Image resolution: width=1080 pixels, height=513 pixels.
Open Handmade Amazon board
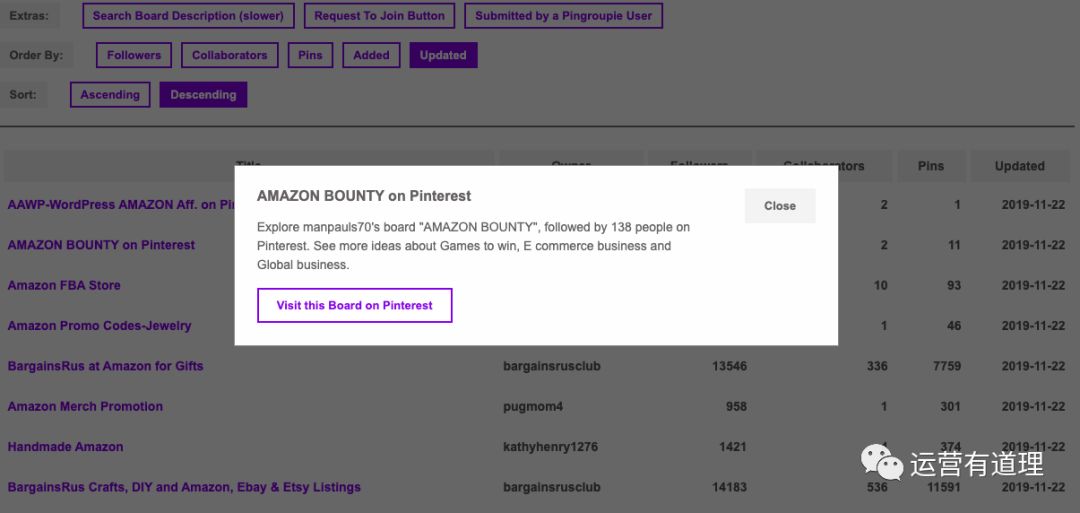tap(65, 447)
